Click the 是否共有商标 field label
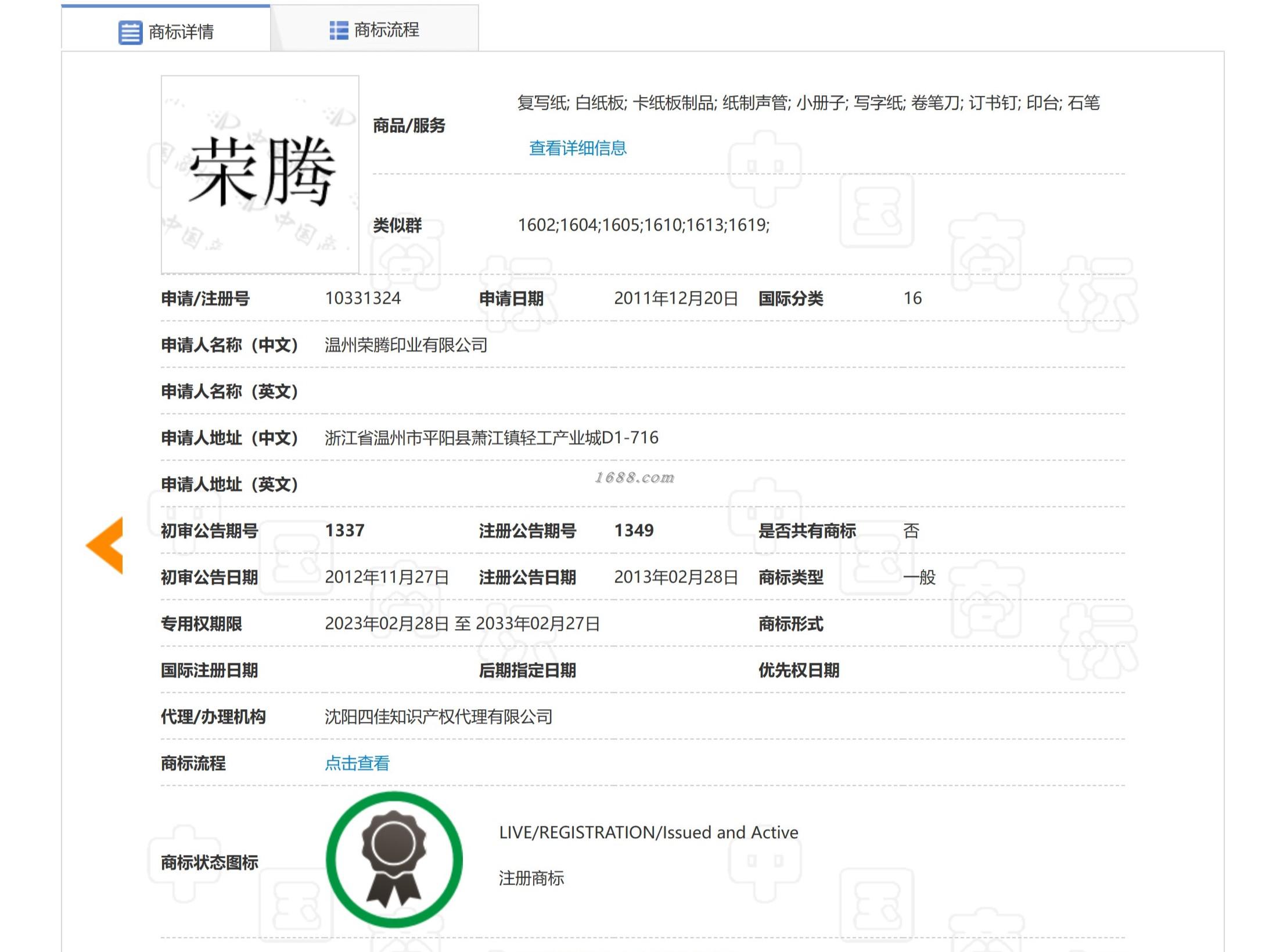1269x952 pixels. click(x=807, y=531)
